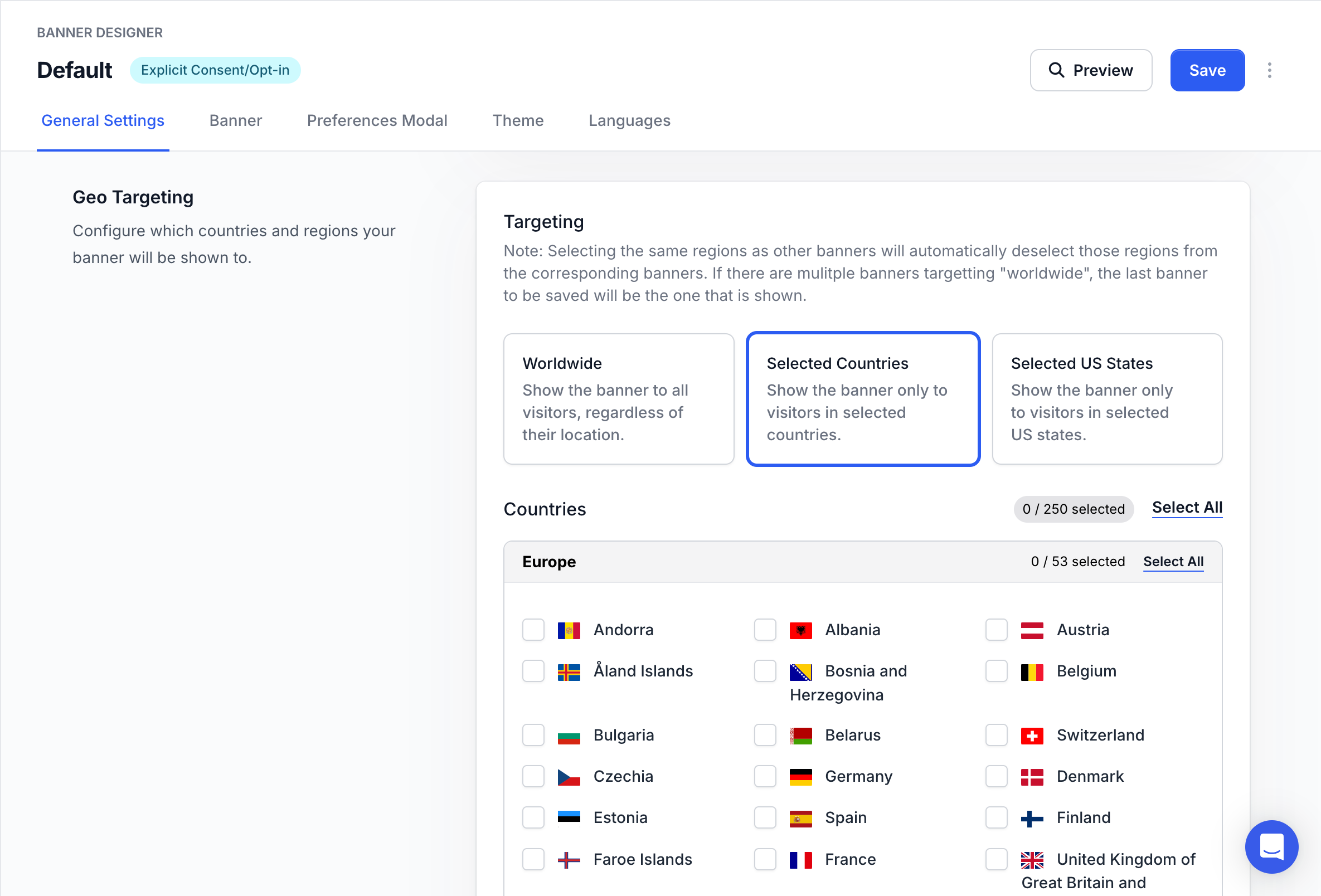Open the three-dot more options menu

point(1269,70)
